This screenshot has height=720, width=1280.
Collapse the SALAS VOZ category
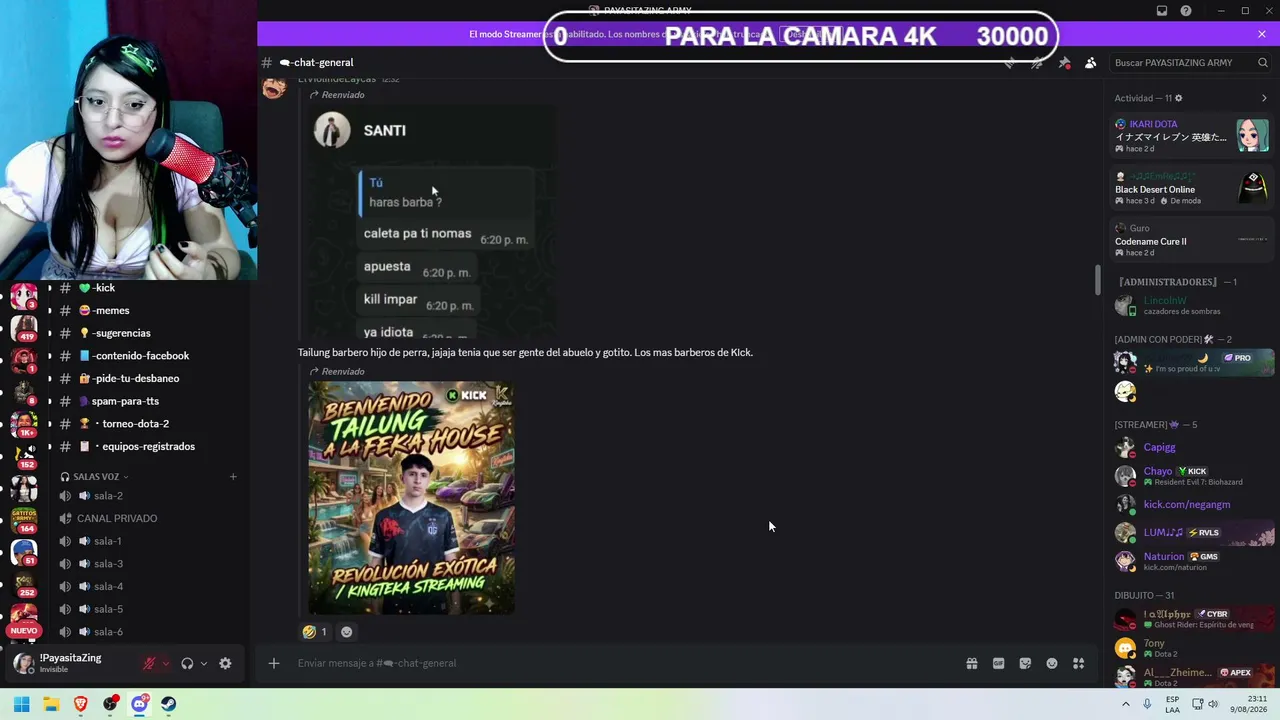[x=95, y=477]
